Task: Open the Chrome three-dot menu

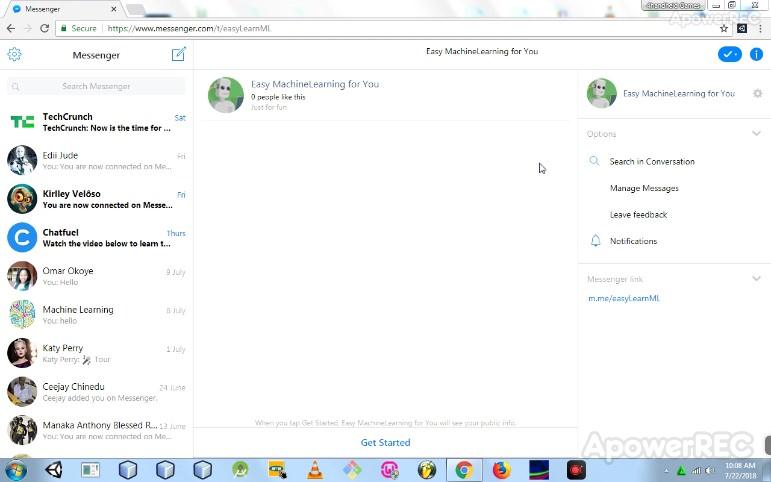Action: [x=760, y=29]
